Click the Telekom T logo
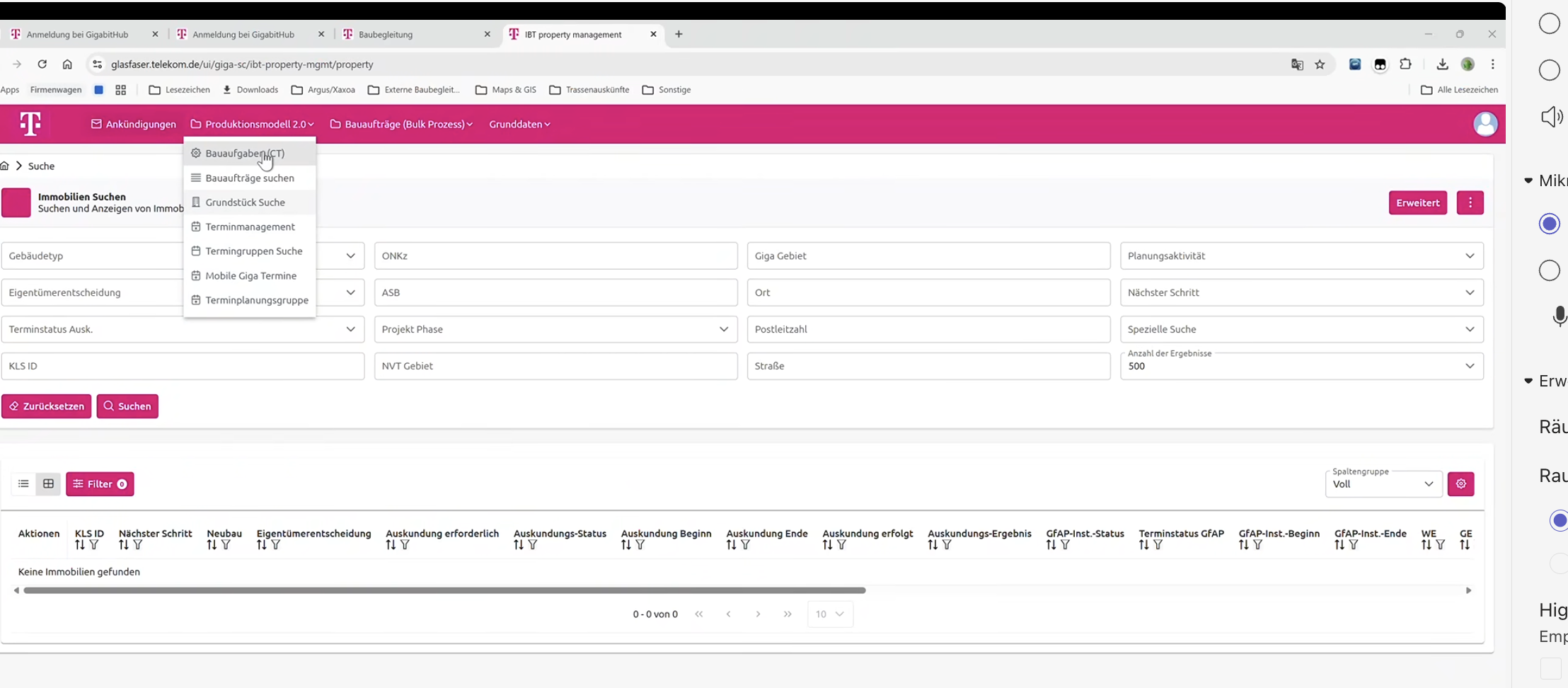This screenshot has width=1568, height=688. click(30, 124)
